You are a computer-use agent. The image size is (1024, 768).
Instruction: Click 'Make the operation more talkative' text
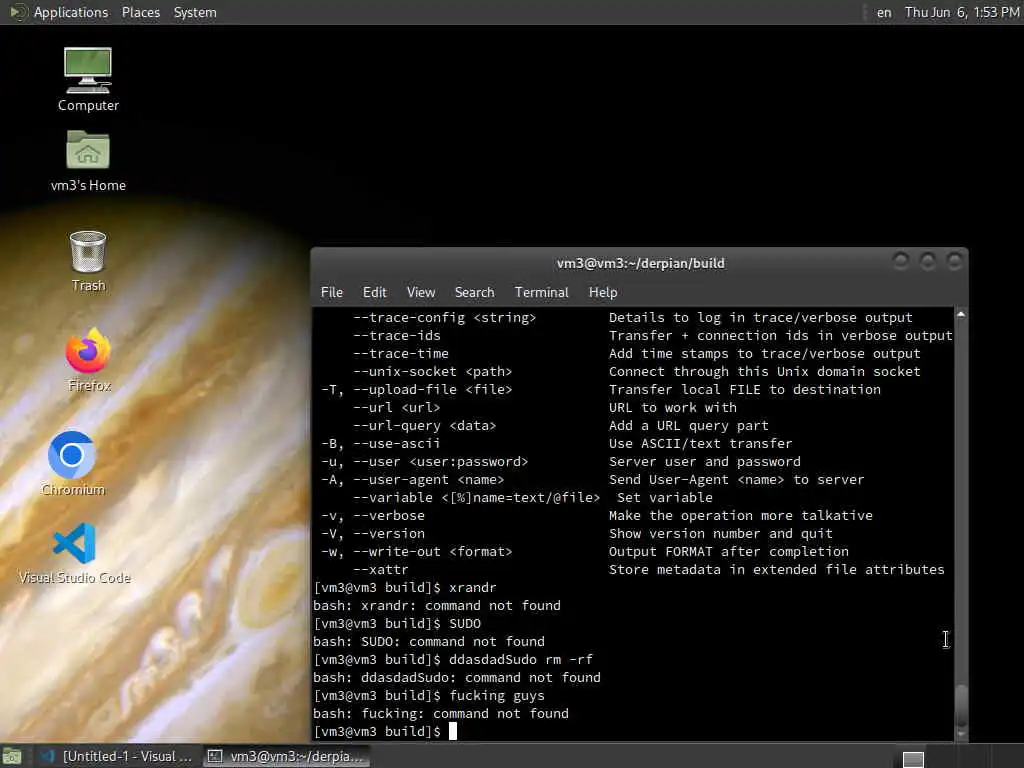pyautogui.click(x=741, y=516)
